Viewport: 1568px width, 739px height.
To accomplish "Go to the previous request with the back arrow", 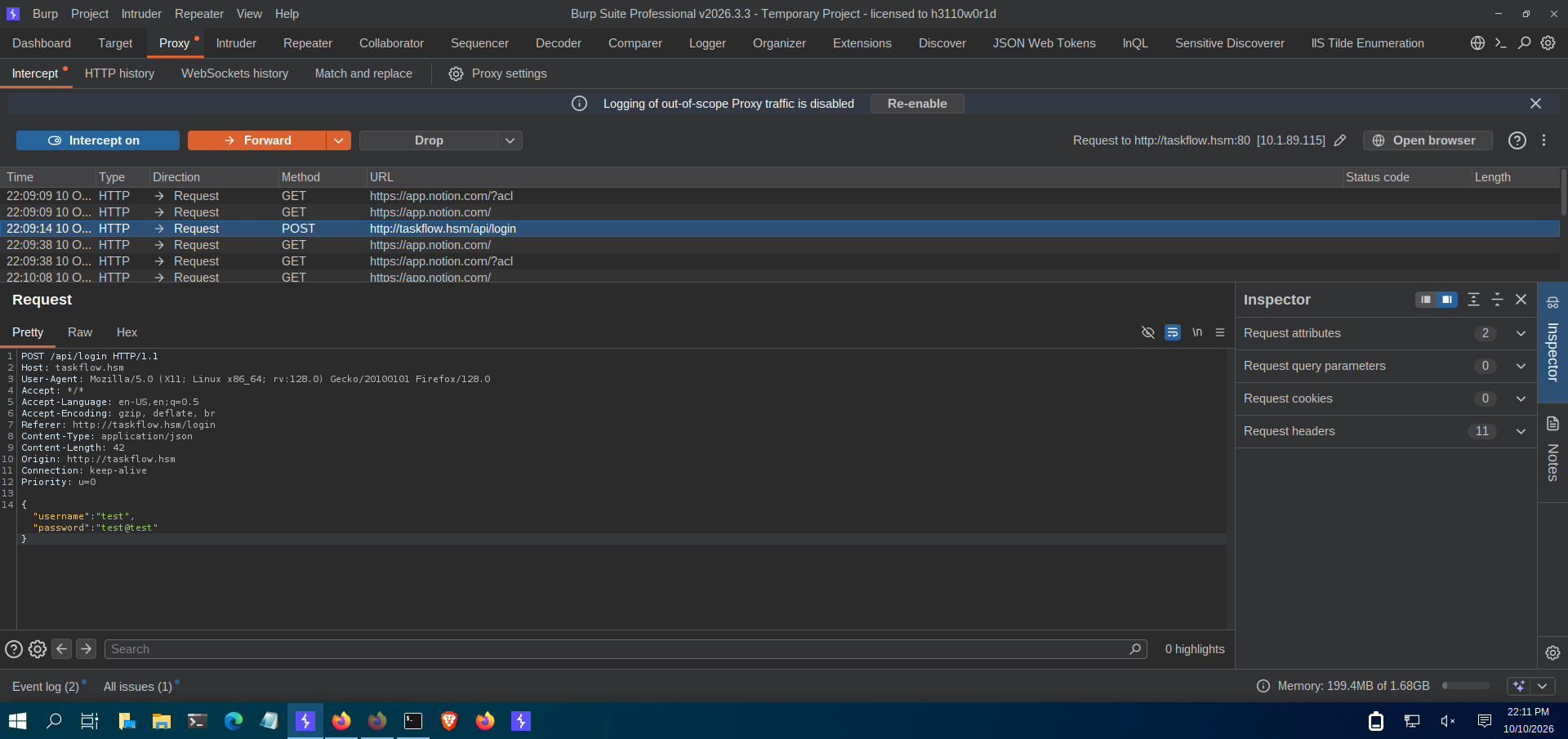I will pos(62,648).
